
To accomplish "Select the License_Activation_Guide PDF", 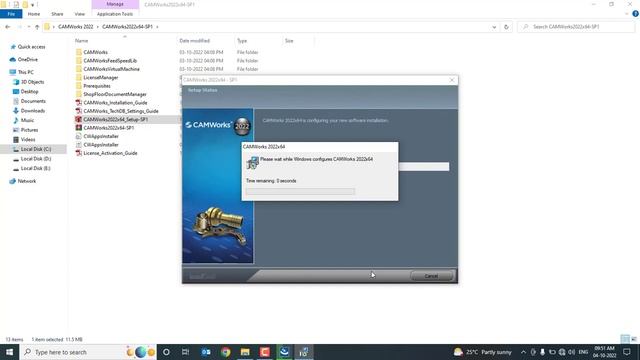I will 110,153.
